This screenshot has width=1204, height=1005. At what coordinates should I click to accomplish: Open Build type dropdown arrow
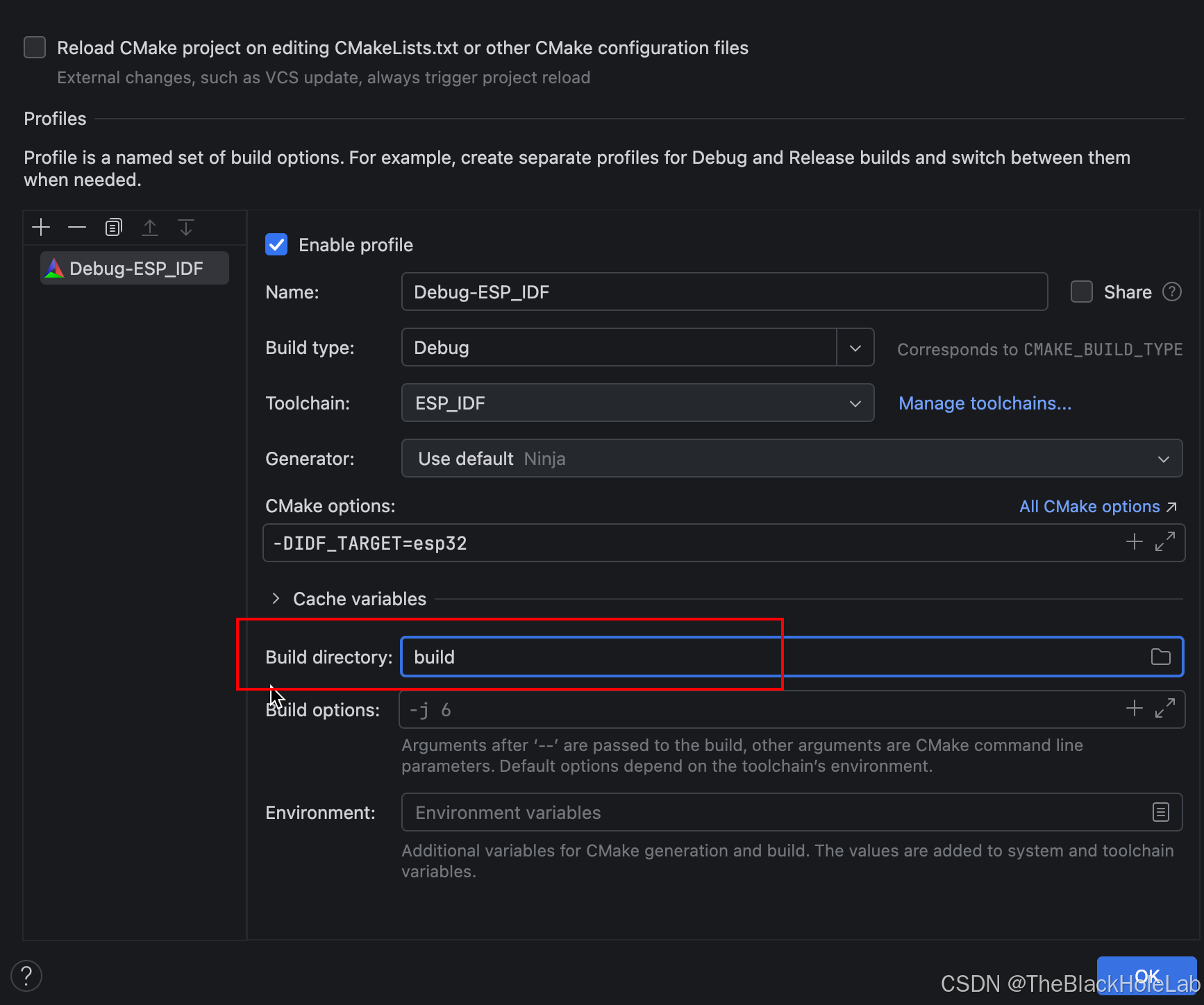pyautogui.click(x=855, y=348)
